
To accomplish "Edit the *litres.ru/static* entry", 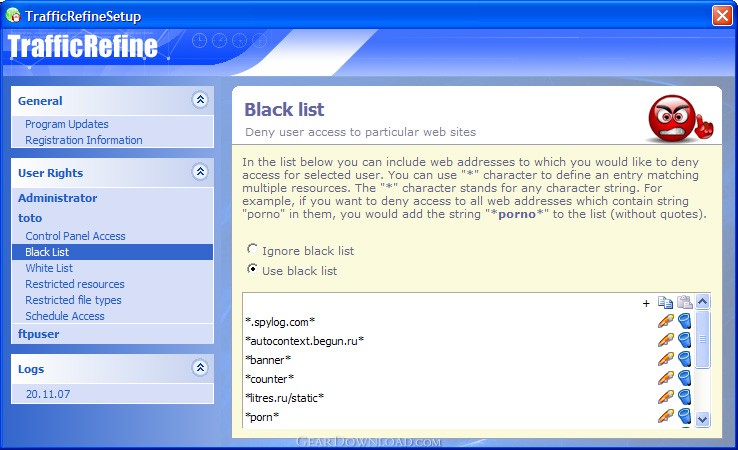I will (x=666, y=397).
